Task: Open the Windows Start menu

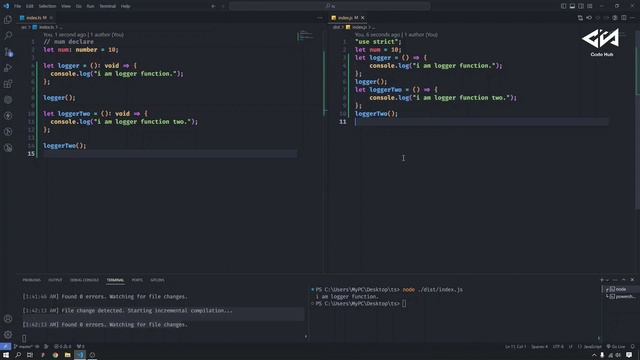Action: (x=6, y=355)
